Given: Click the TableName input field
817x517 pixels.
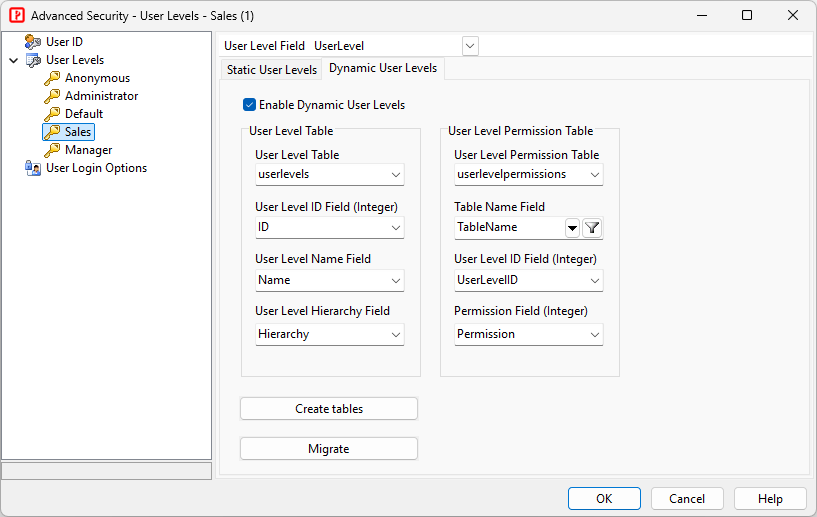Looking at the screenshot, I should [508, 228].
